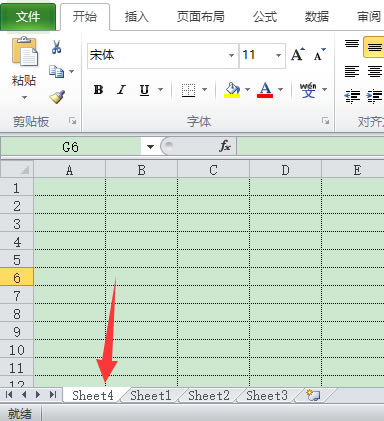Open the 文件 File menu
The image size is (384, 421).
pos(28,16)
